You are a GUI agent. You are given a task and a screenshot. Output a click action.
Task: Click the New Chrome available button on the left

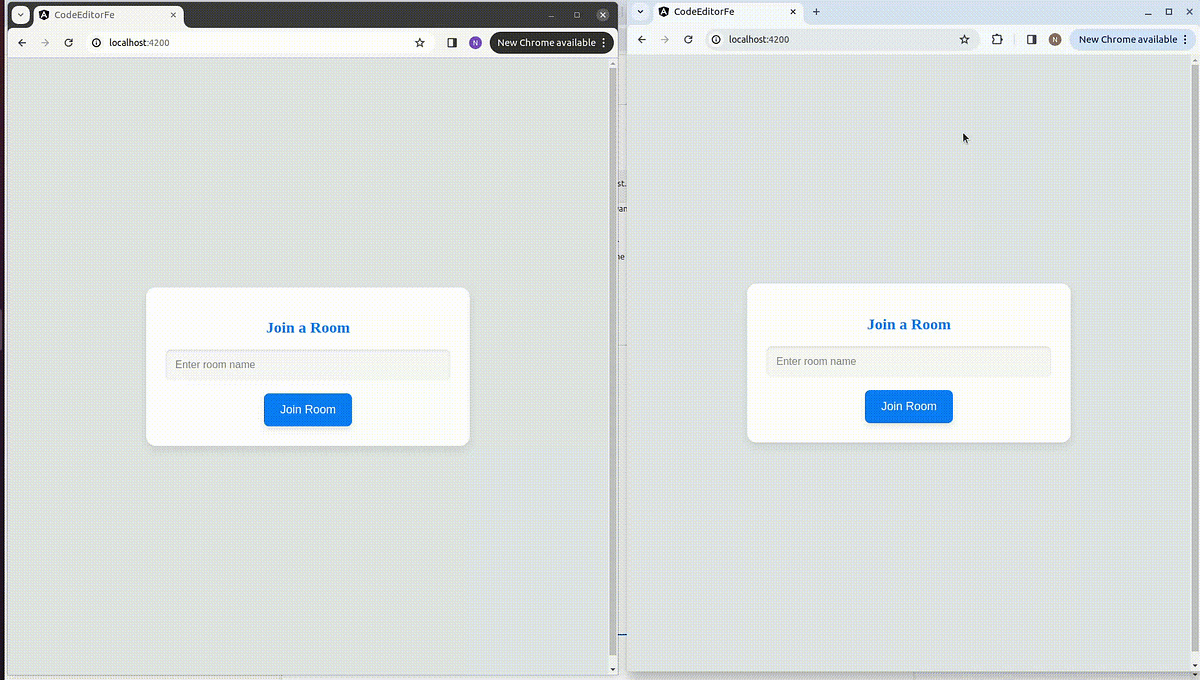[x=545, y=42]
